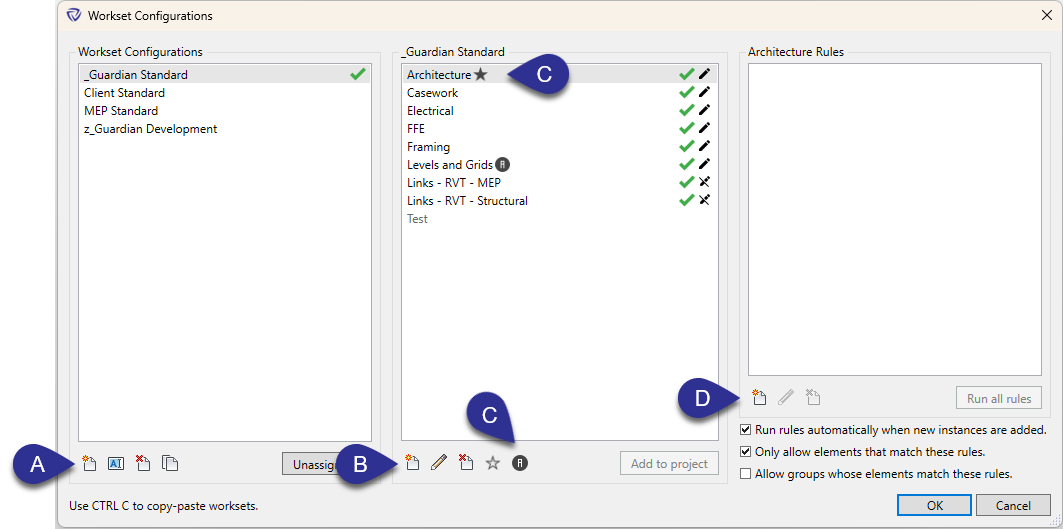Click the star icon next to Architecture
The height and width of the screenshot is (529, 1063).
click(481, 75)
